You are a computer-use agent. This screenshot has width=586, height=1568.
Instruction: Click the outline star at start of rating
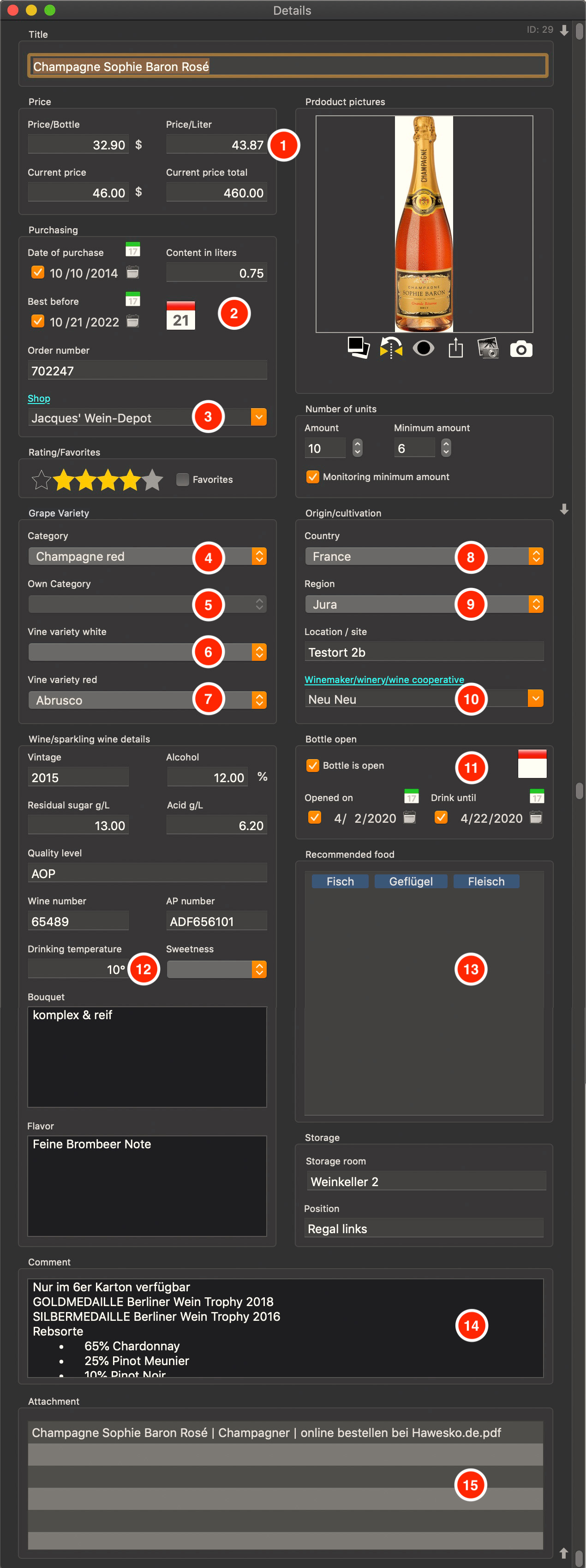pyautogui.click(x=42, y=480)
